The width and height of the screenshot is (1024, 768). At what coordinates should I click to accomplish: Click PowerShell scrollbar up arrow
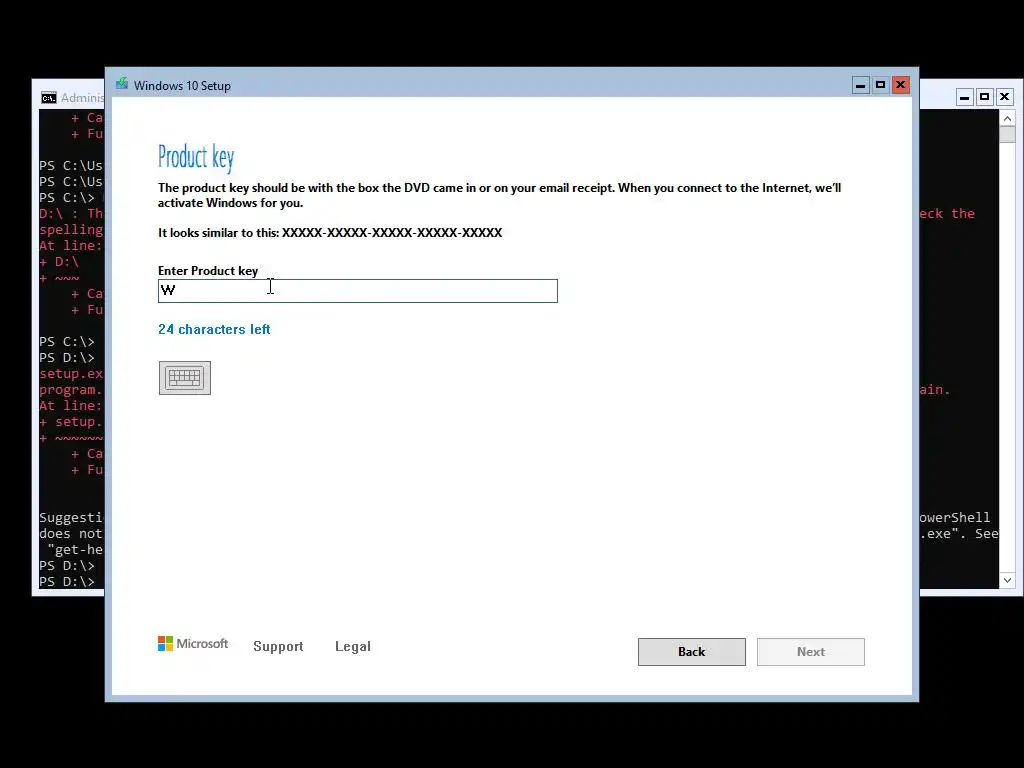point(1007,118)
